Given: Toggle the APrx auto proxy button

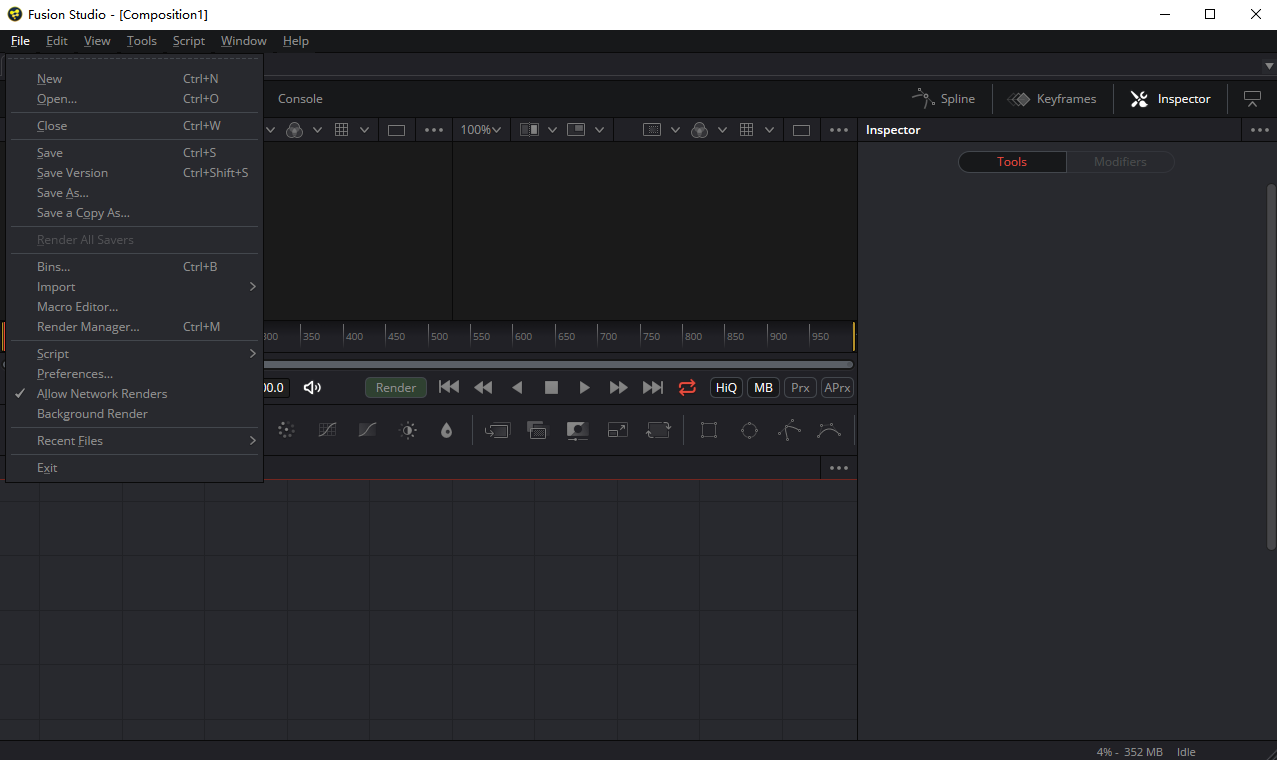Looking at the screenshot, I should 837,388.
